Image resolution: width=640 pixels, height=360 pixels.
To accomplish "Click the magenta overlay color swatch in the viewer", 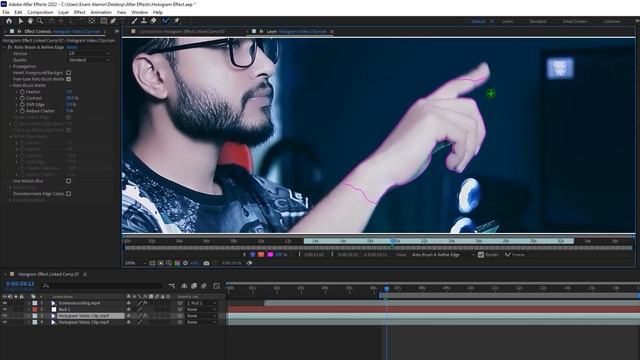I will click(x=270, y=255).
